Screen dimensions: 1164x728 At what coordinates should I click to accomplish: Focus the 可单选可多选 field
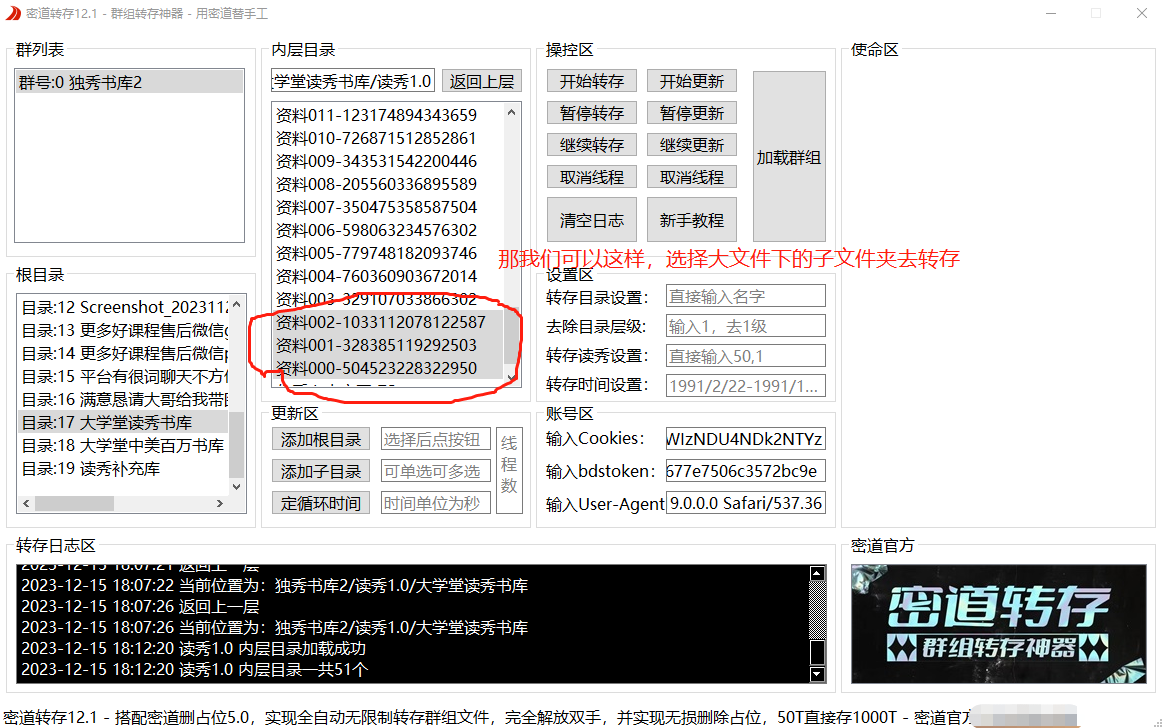coord(436,471)
